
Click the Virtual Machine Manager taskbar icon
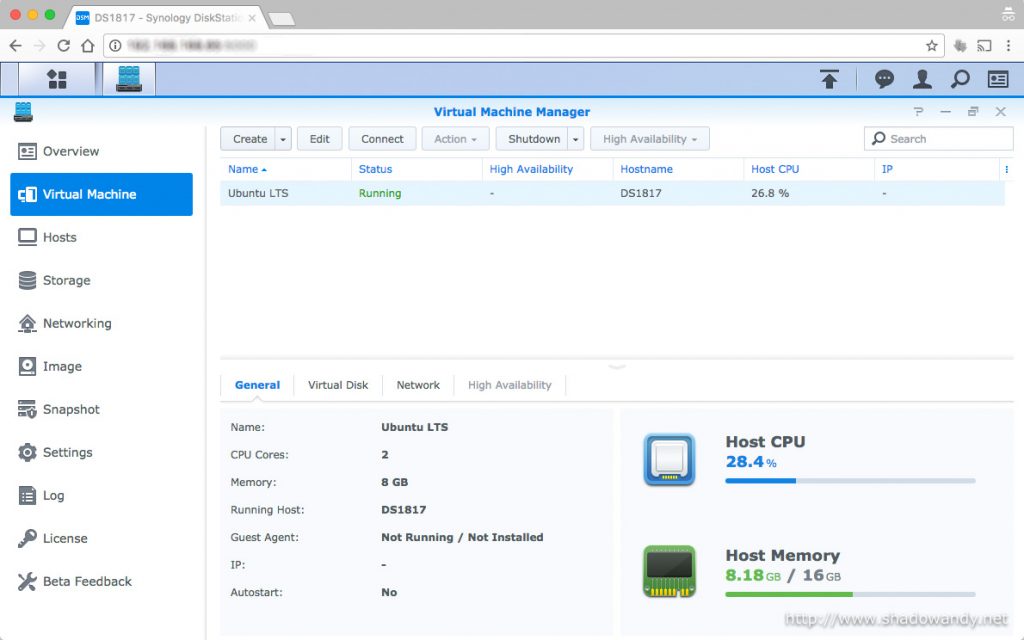pos(129,79)
